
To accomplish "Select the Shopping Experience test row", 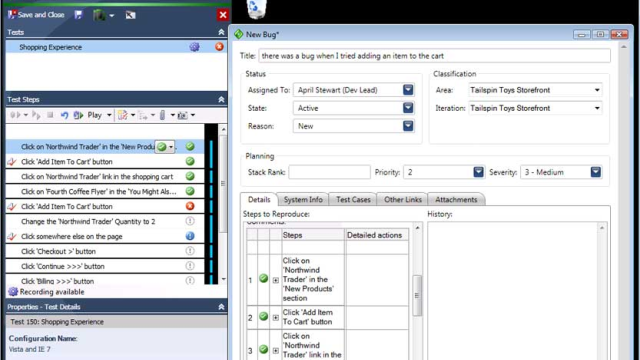I will 116,47.
